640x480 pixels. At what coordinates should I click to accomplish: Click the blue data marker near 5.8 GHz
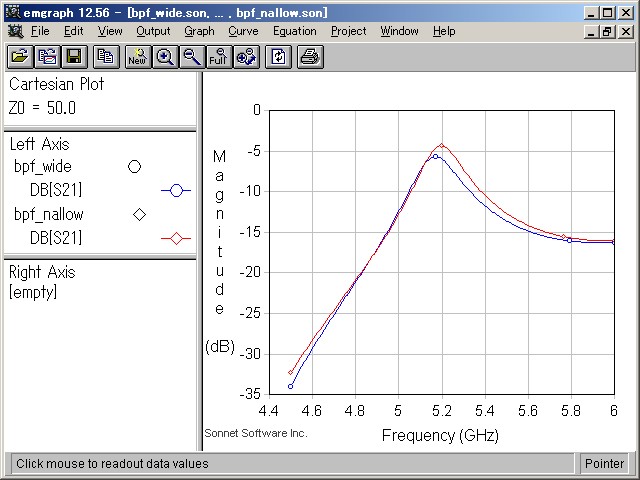570,240
